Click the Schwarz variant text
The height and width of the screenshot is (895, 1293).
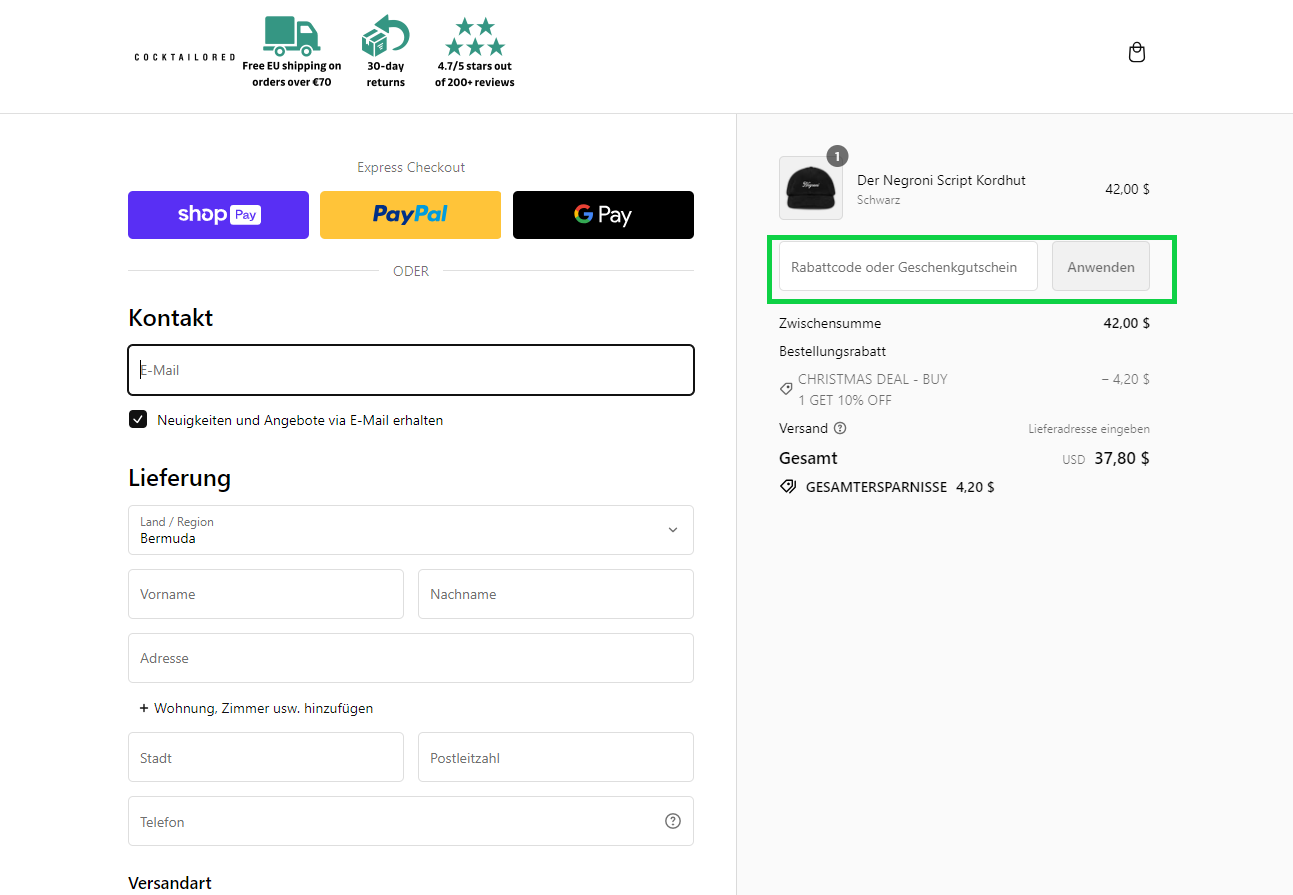tap(878, 200)
